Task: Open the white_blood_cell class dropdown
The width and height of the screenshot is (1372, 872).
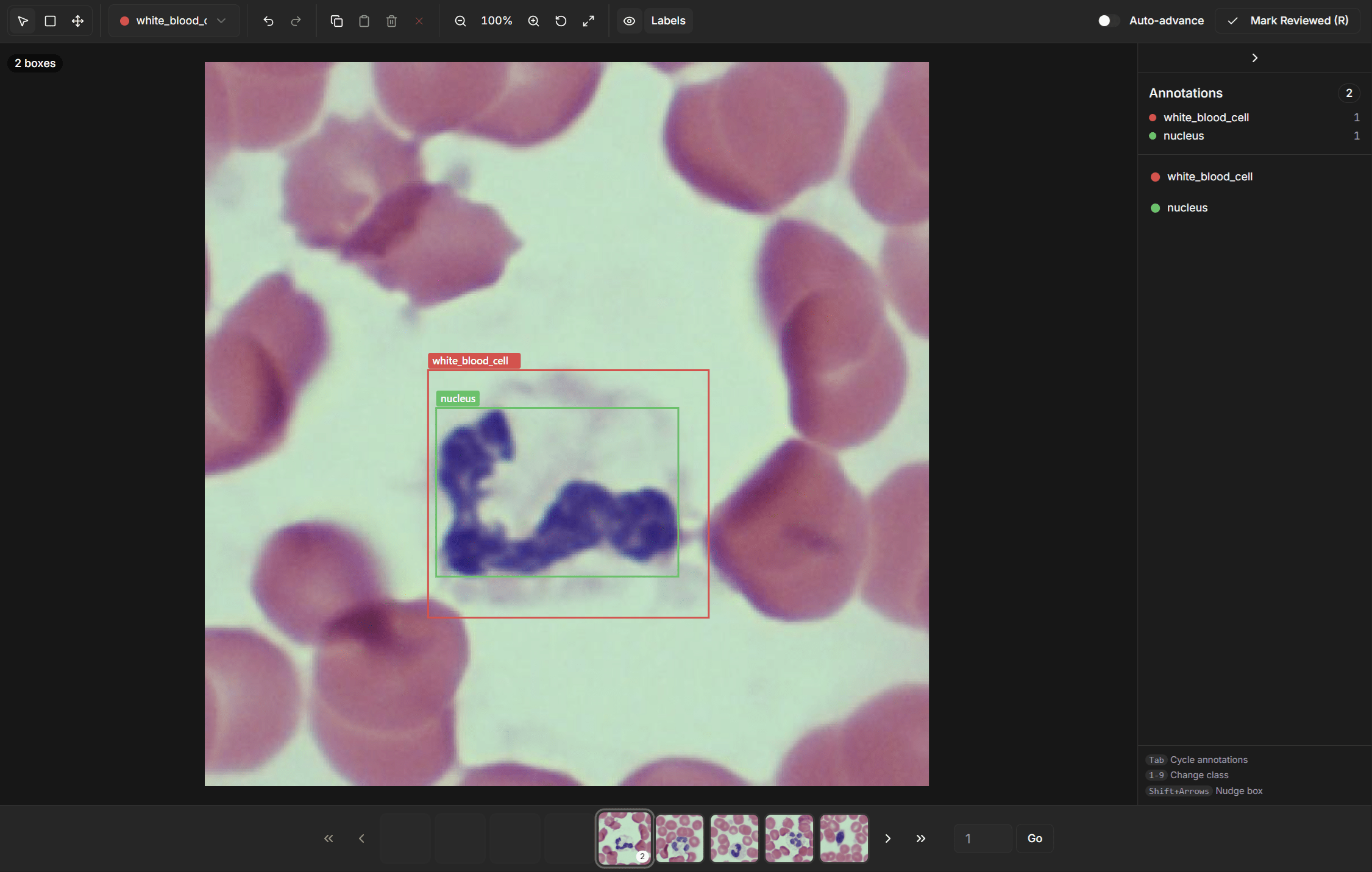Action: [x=174, y=21]
